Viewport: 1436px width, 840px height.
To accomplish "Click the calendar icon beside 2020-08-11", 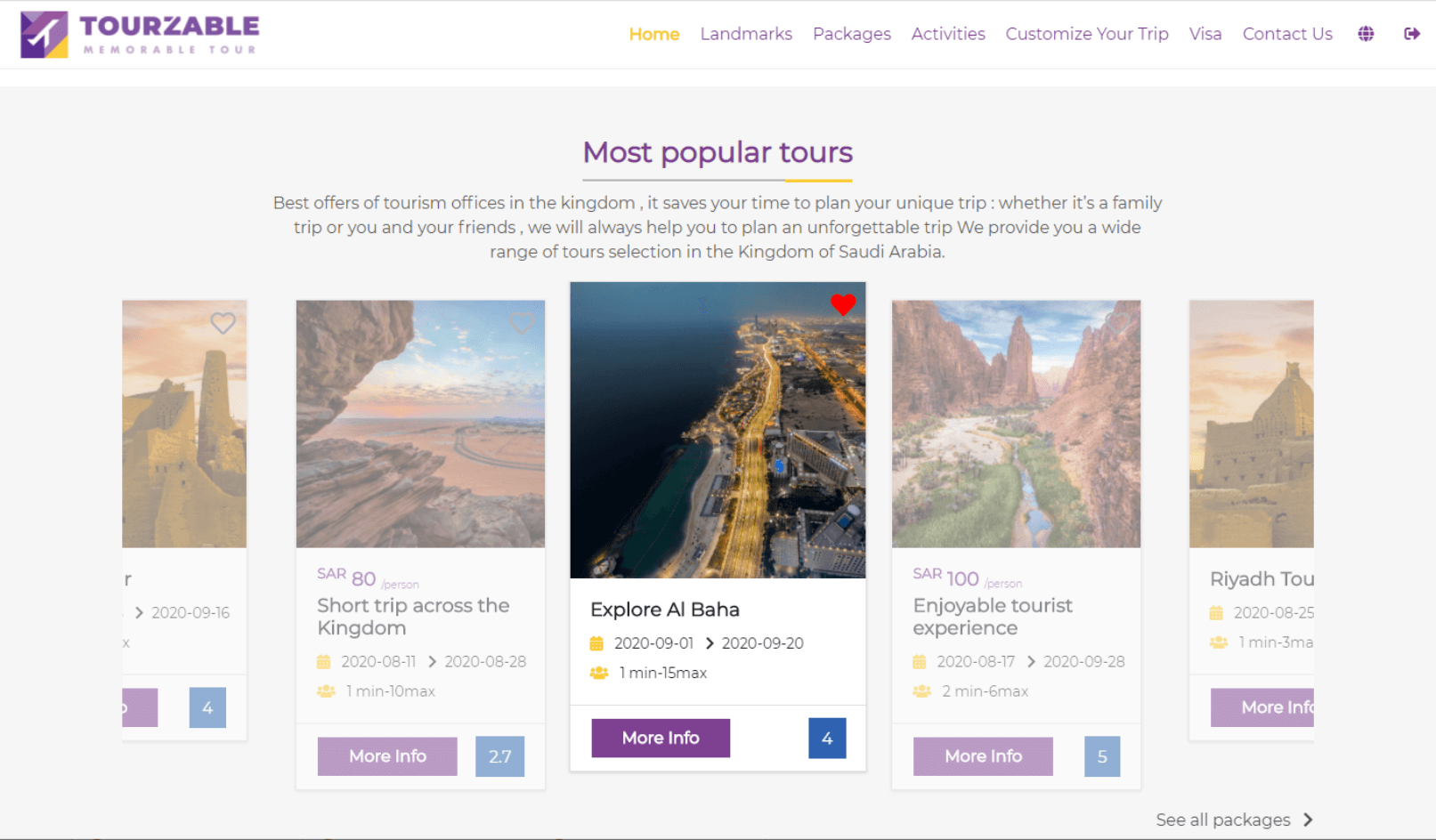I will tap(323, 662).
